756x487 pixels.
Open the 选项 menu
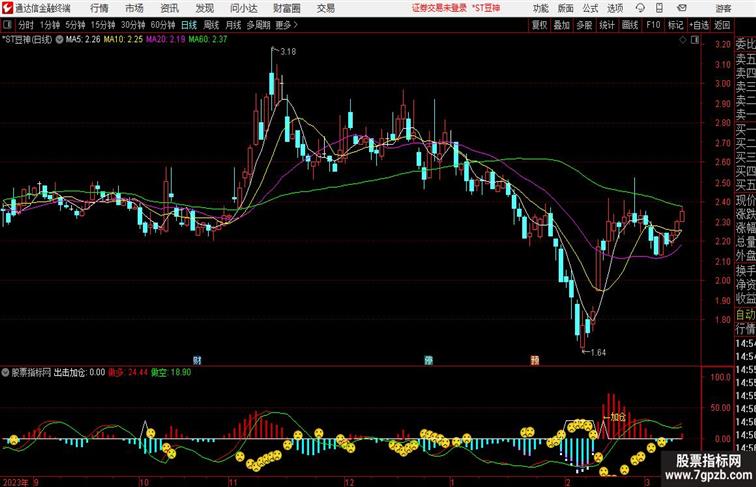click(x=615, y=8)
